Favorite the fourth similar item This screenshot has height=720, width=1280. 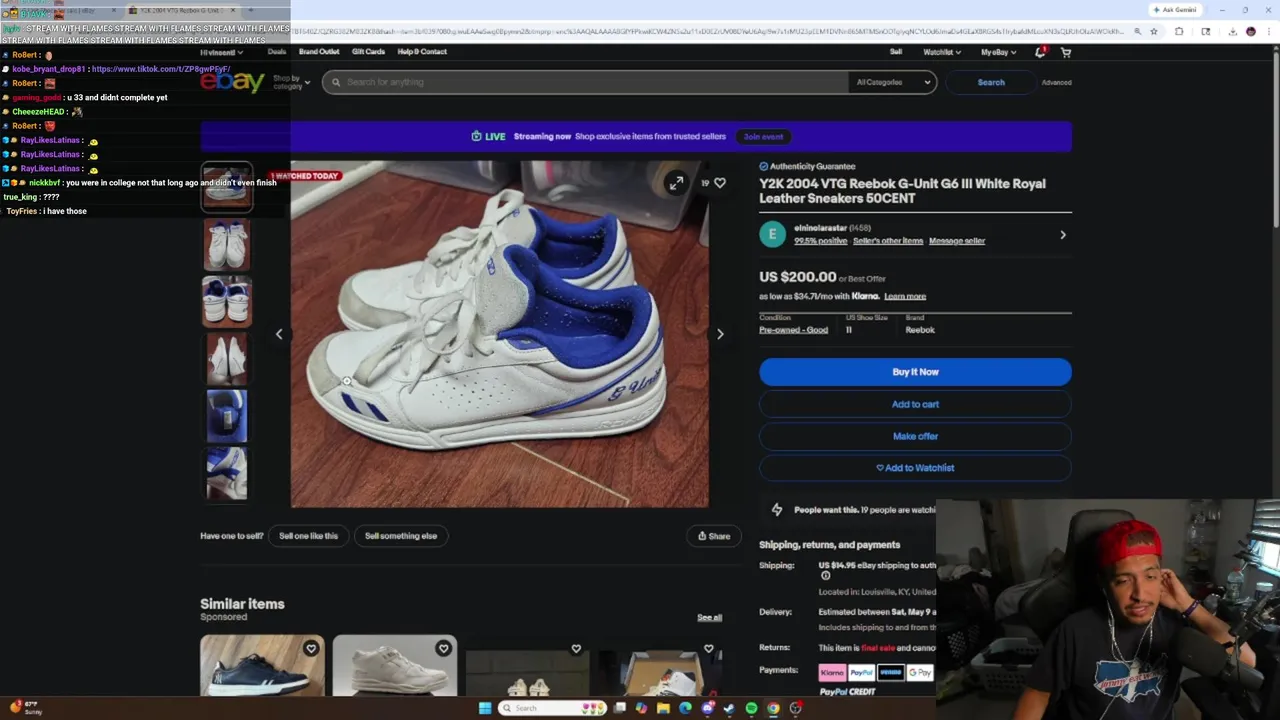tap(708, 649)
